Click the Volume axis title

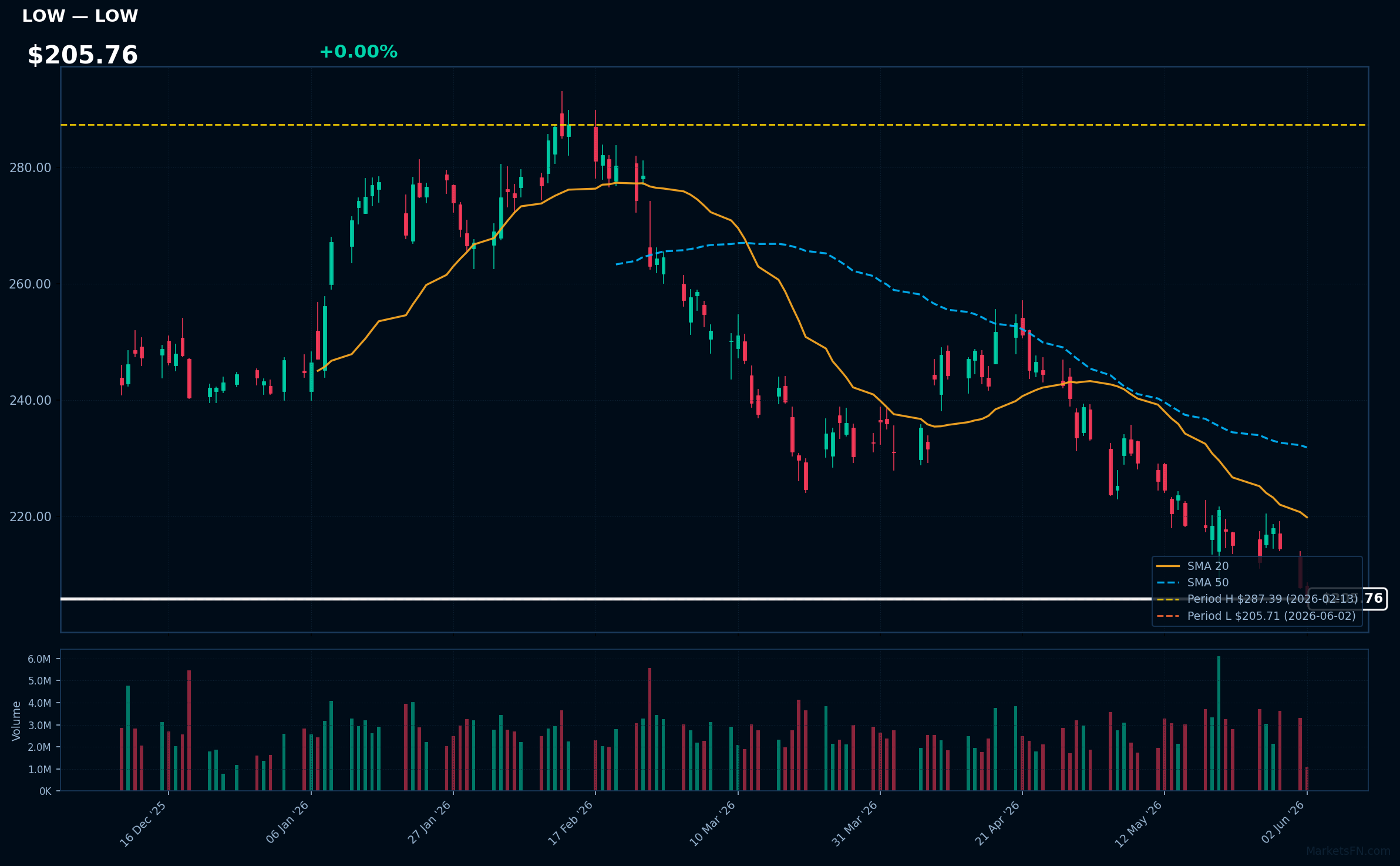[x=16, y=721]
